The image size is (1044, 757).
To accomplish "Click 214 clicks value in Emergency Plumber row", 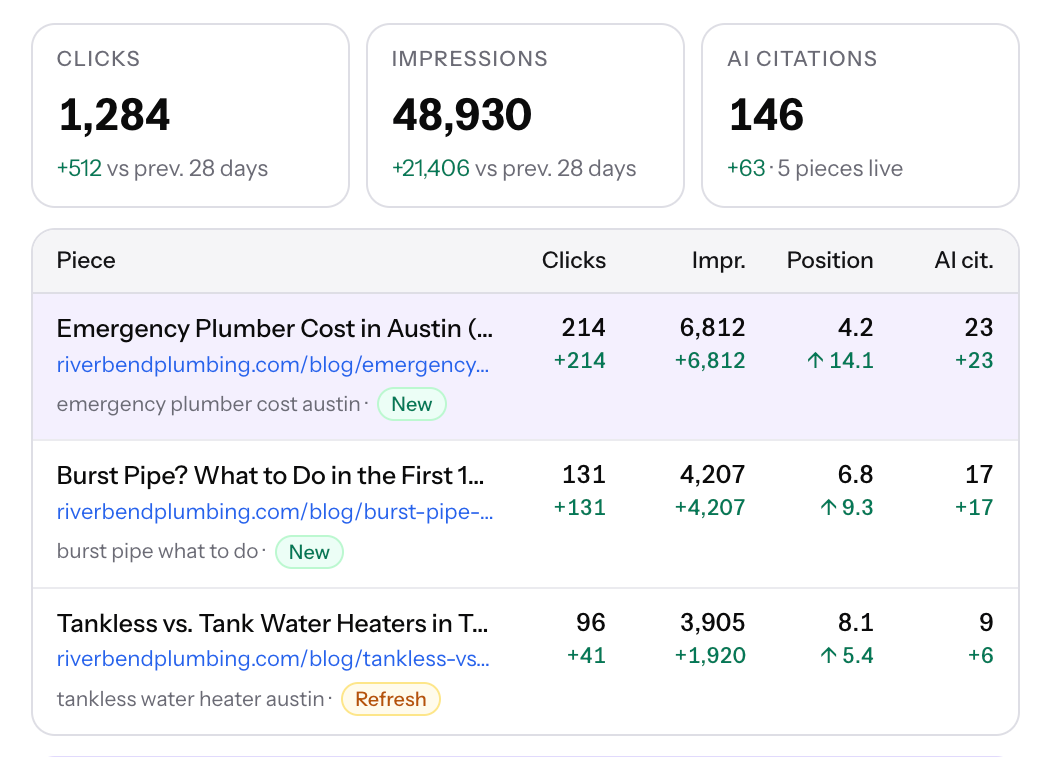I will (x=583, y=328).
